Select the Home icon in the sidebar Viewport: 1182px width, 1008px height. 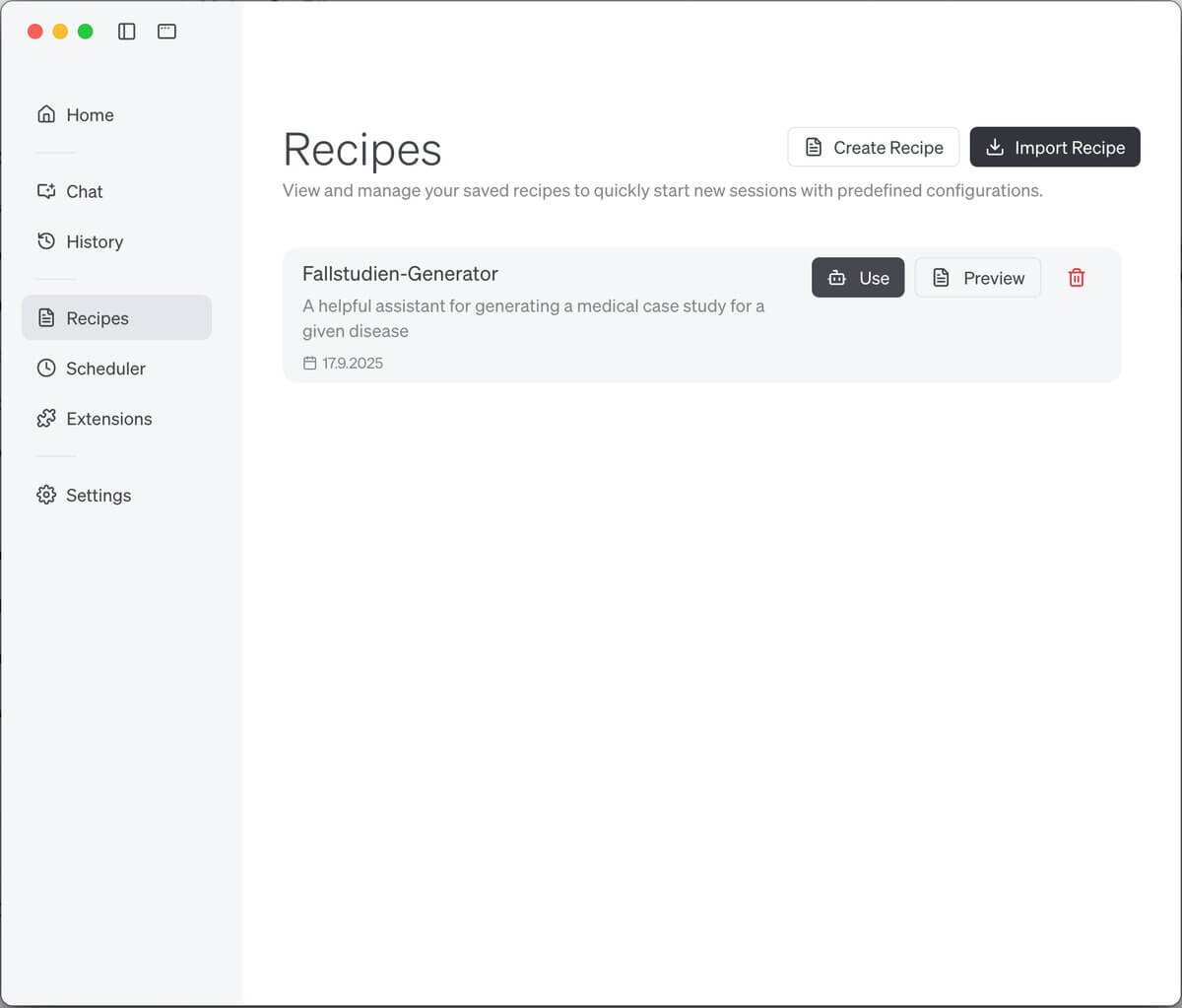[x=45, y=114]
